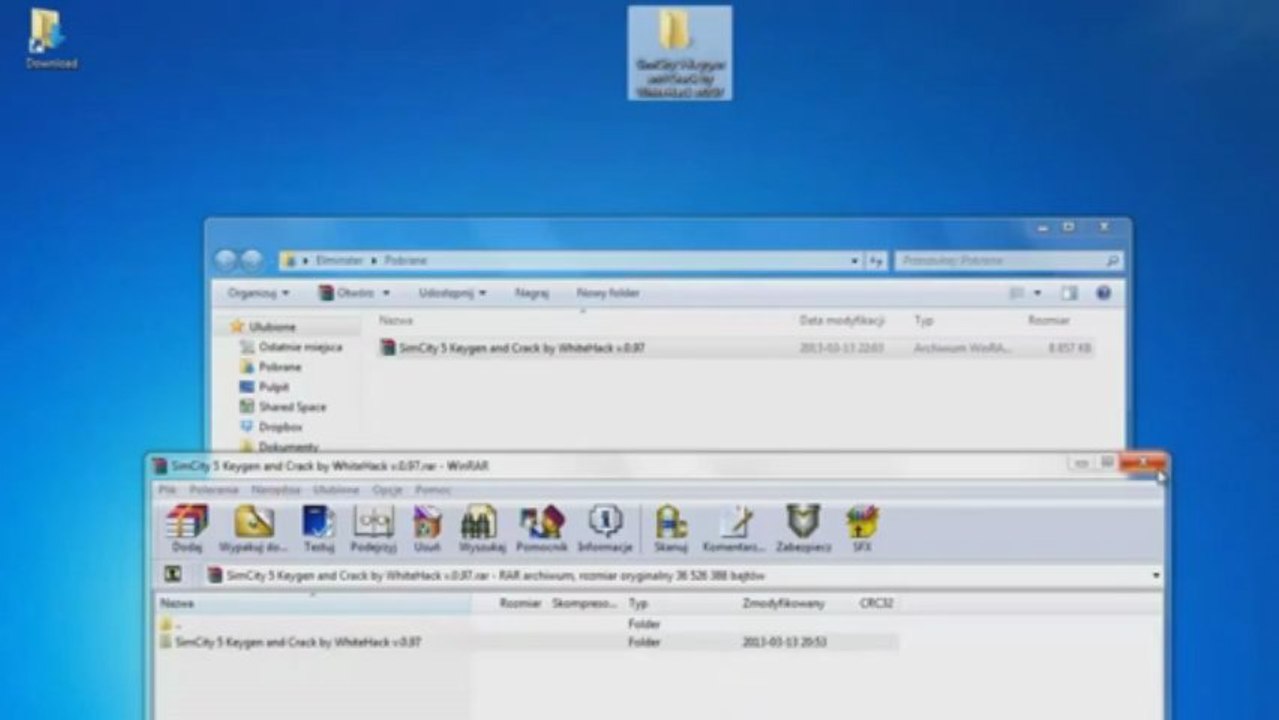
Task: Click the Explorer search box
Action: [x=1008, y=260]
